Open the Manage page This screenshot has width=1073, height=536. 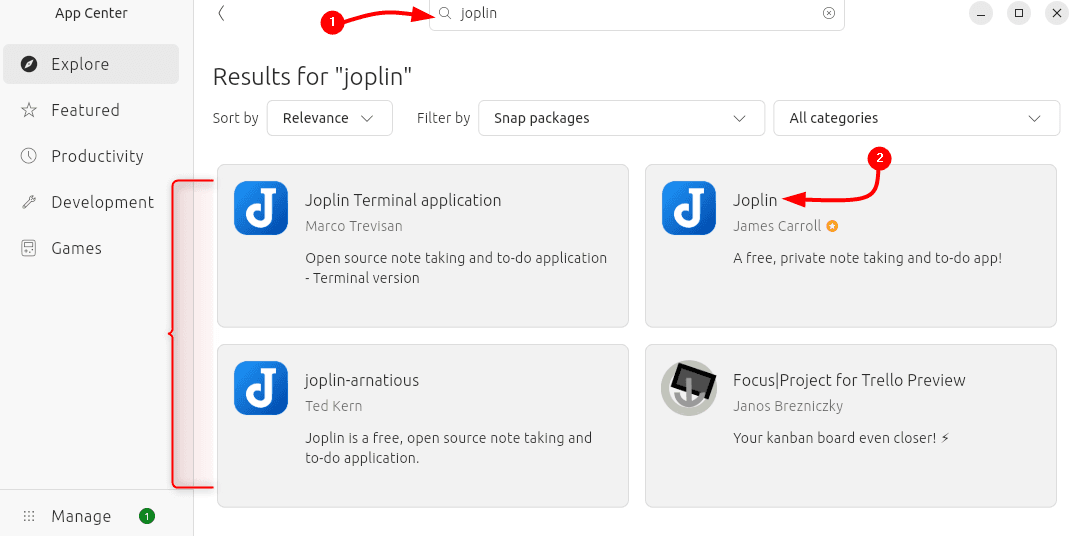[x=81, y=516]
